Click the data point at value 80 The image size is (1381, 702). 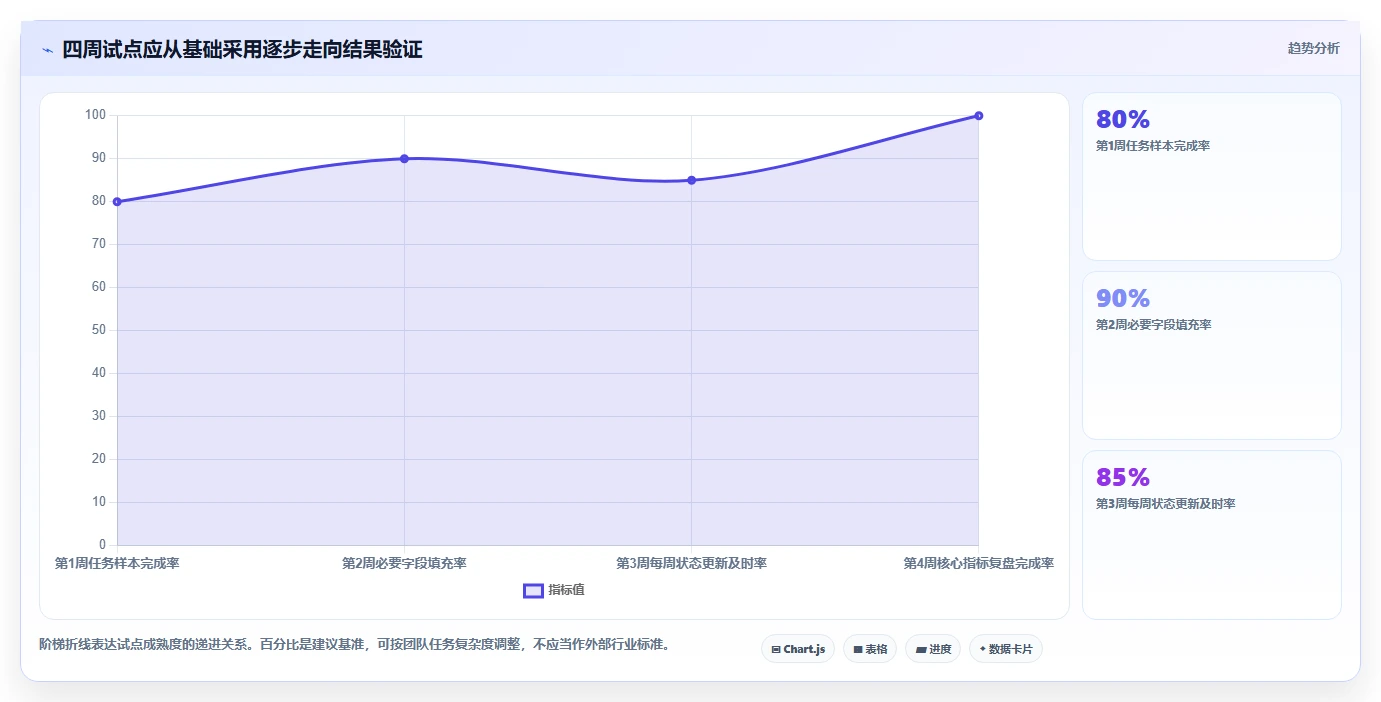[x=117, y=202]
